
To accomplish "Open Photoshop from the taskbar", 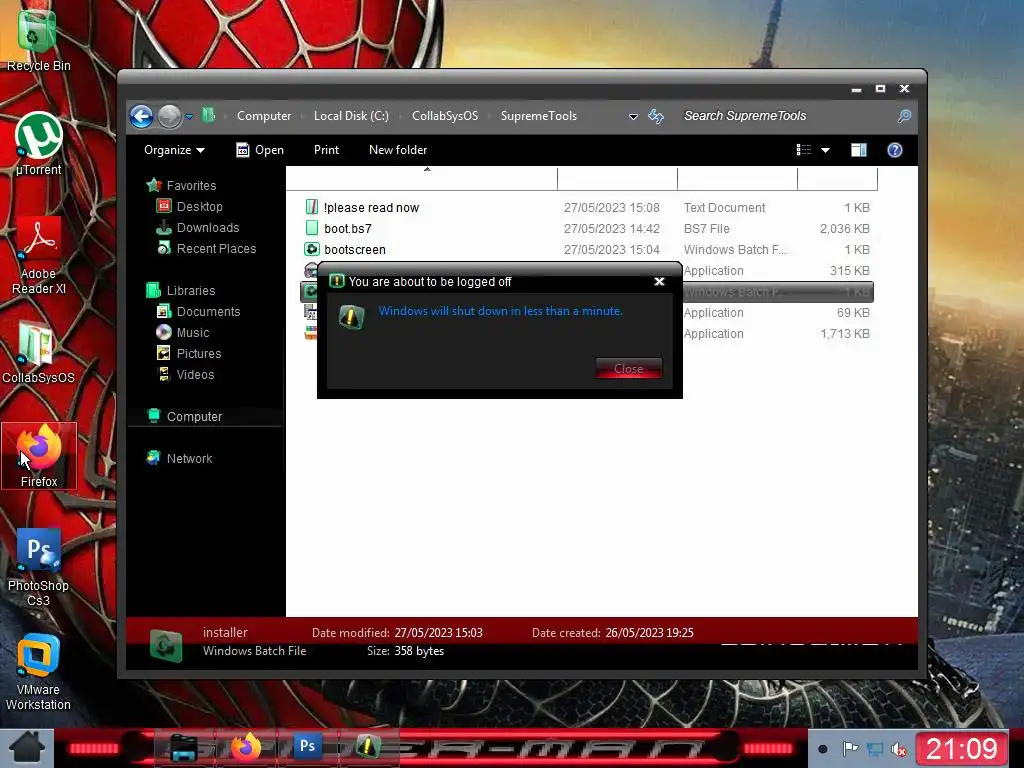I will click(307, 746).
